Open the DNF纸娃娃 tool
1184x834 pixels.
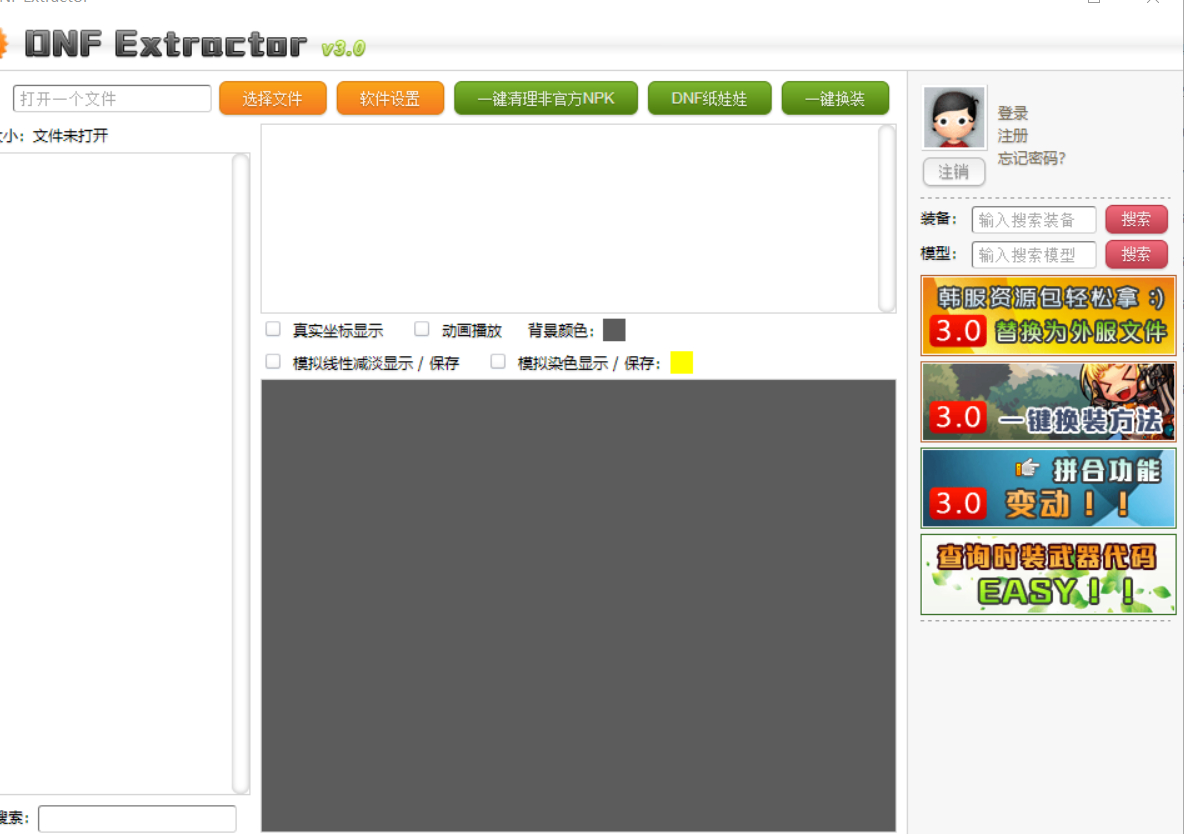click(x=709, y=98)
